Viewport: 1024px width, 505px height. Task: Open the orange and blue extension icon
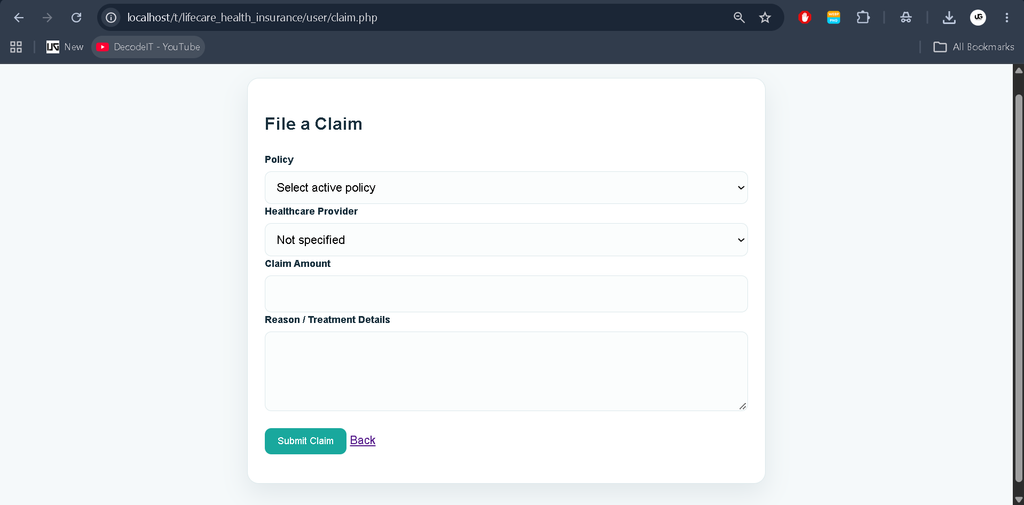pos(833,18)
